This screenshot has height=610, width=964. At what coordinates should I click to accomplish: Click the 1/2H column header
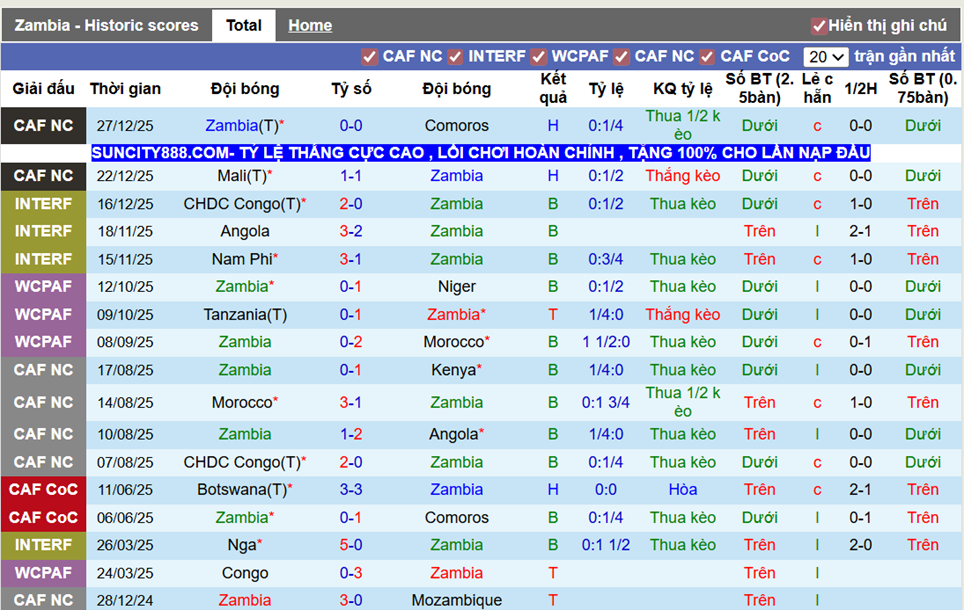[861, 89]
